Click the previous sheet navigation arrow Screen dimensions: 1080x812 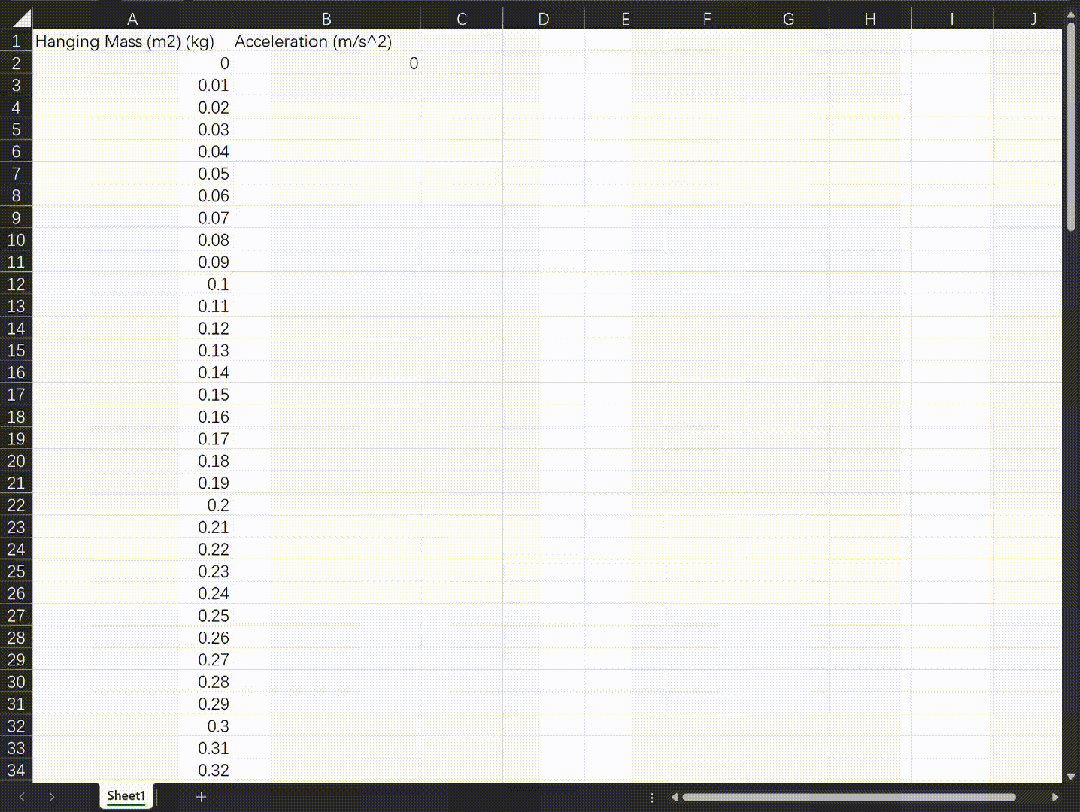[x=21, y=796]
